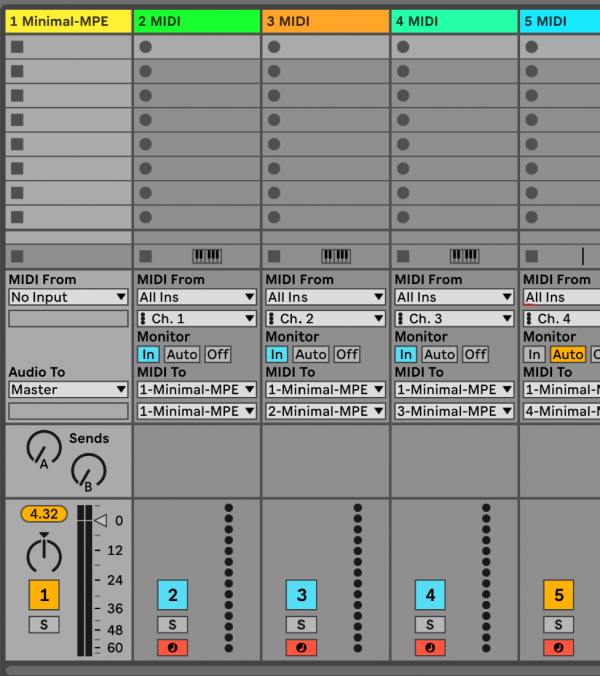Stop clips on track 2 MIDI
Viewport: 600px width, 676px height.
146,256
